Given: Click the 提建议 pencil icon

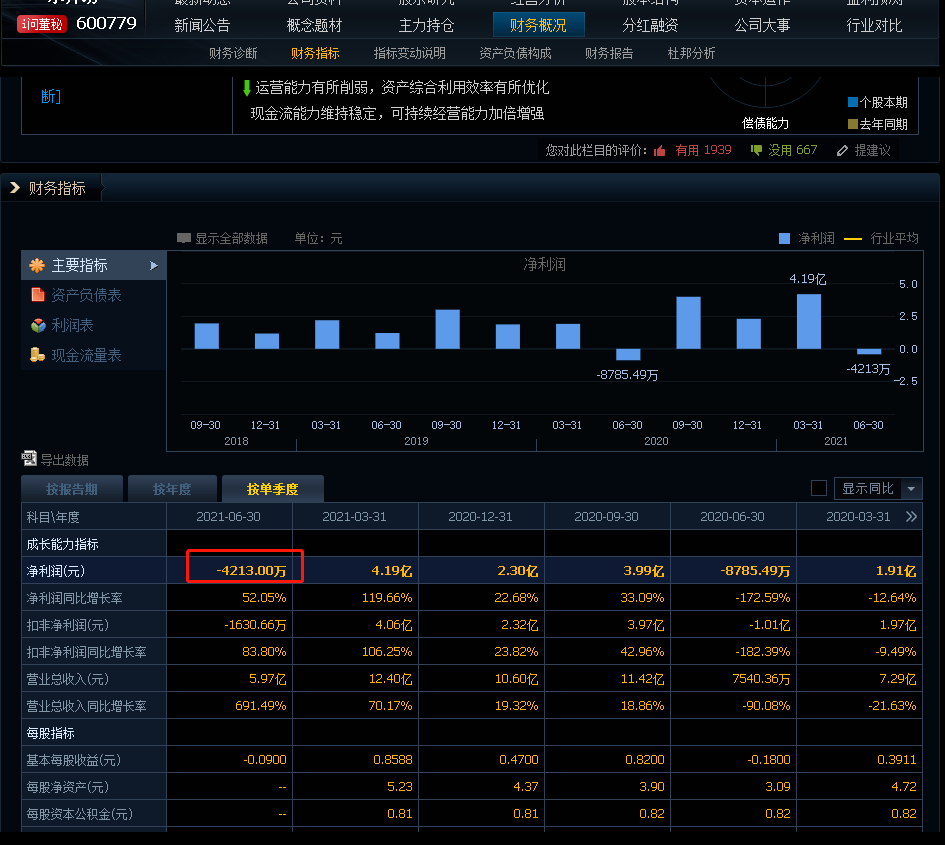Looking at the screenshot, I should [842, 150].
